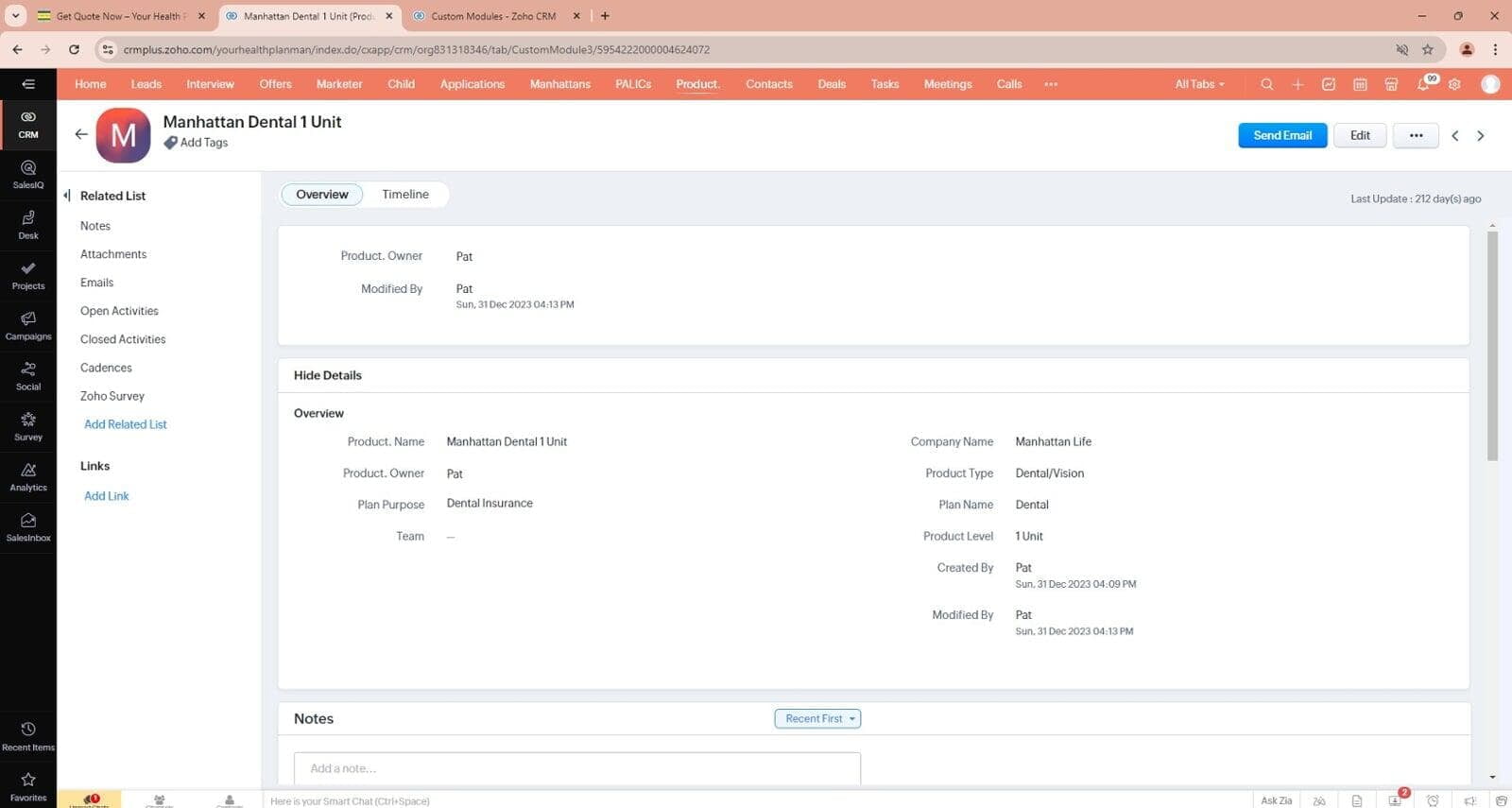Open Projects from the left sidebar
Screen dimensions: 1512x808
click(x=28, y=276)
